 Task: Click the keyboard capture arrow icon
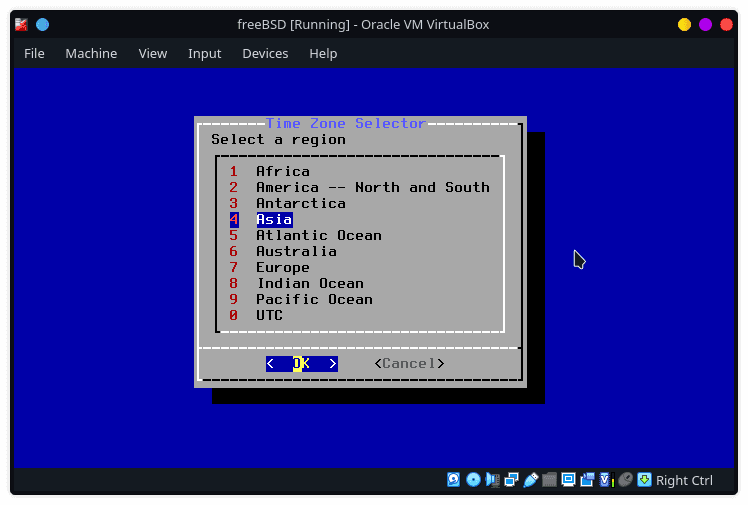point(644,480)
